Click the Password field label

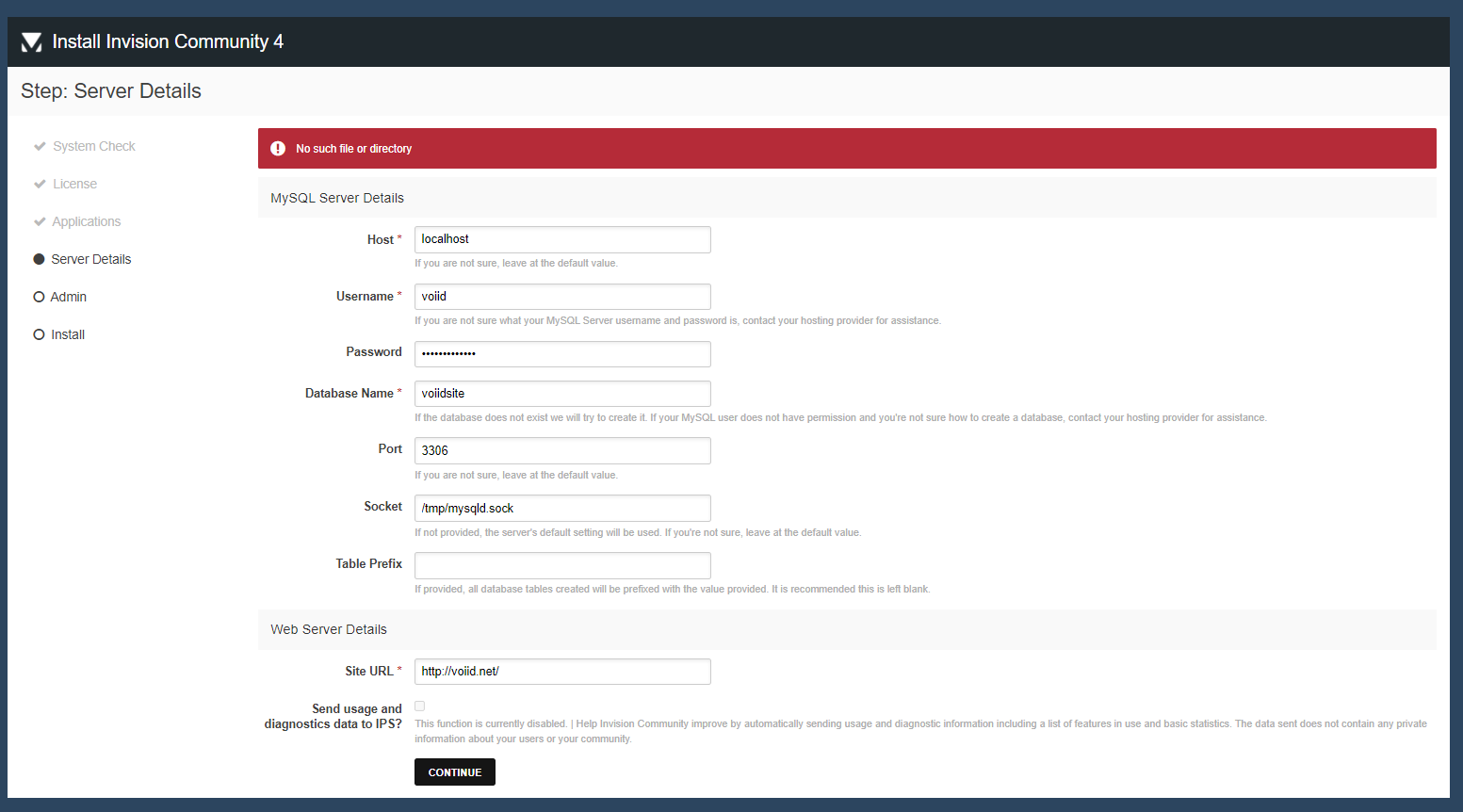pos(374,351)
